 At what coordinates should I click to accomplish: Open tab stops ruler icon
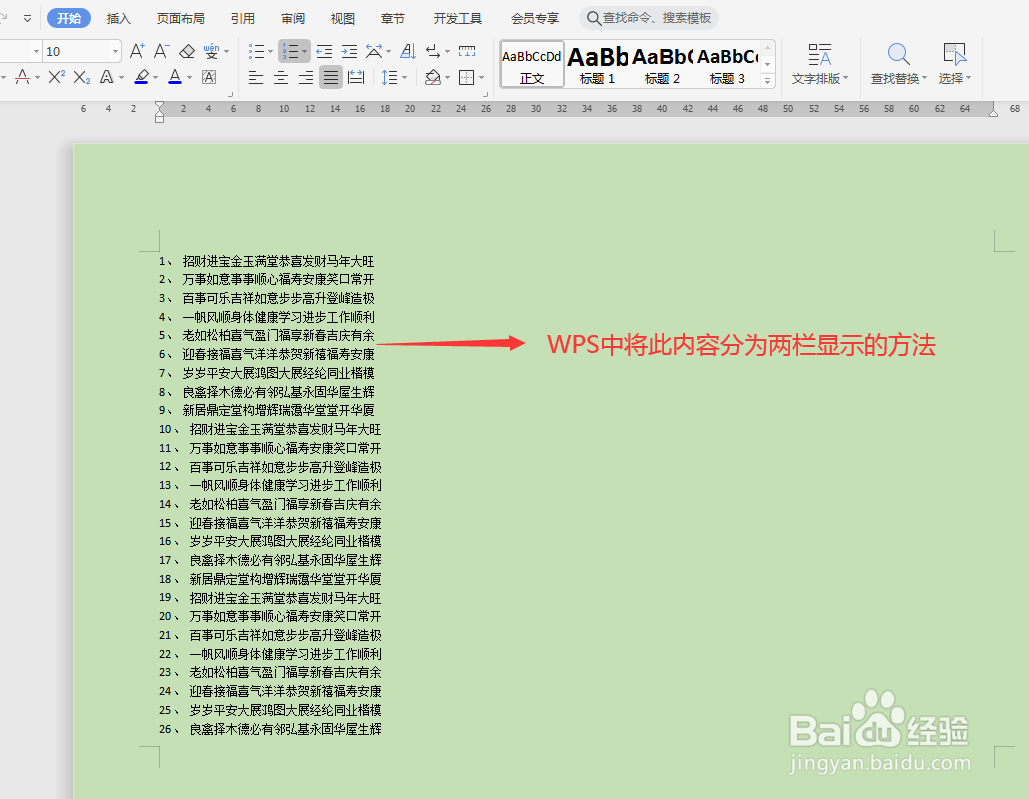click(x=467, y=51)
